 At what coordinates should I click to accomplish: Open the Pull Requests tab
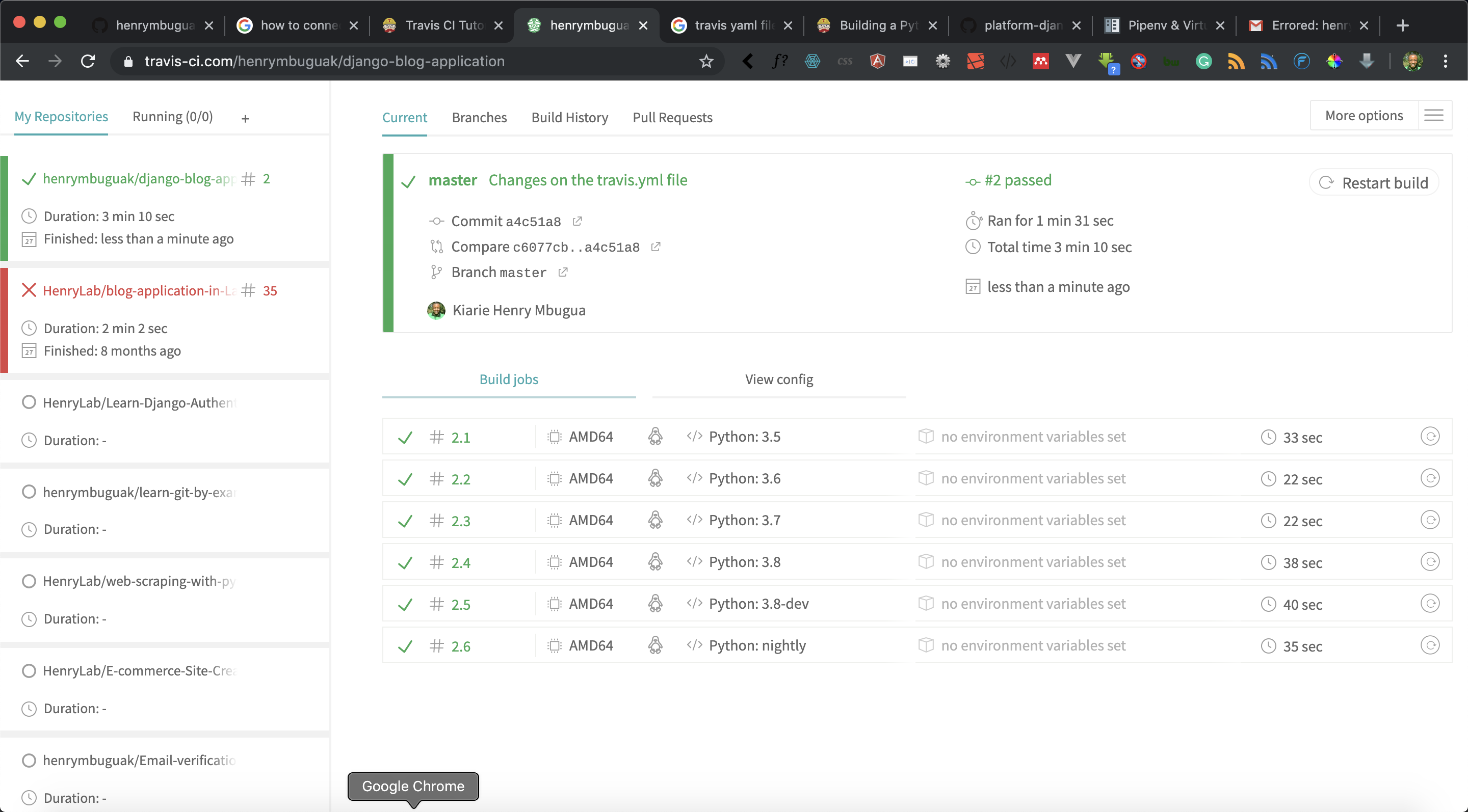(x=672, y=117)
